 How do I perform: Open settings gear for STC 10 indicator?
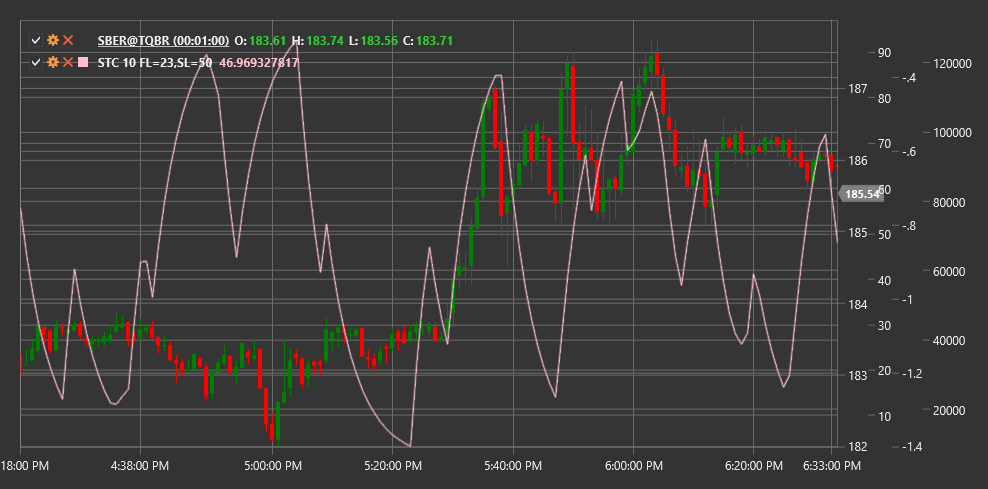(53, 62)
